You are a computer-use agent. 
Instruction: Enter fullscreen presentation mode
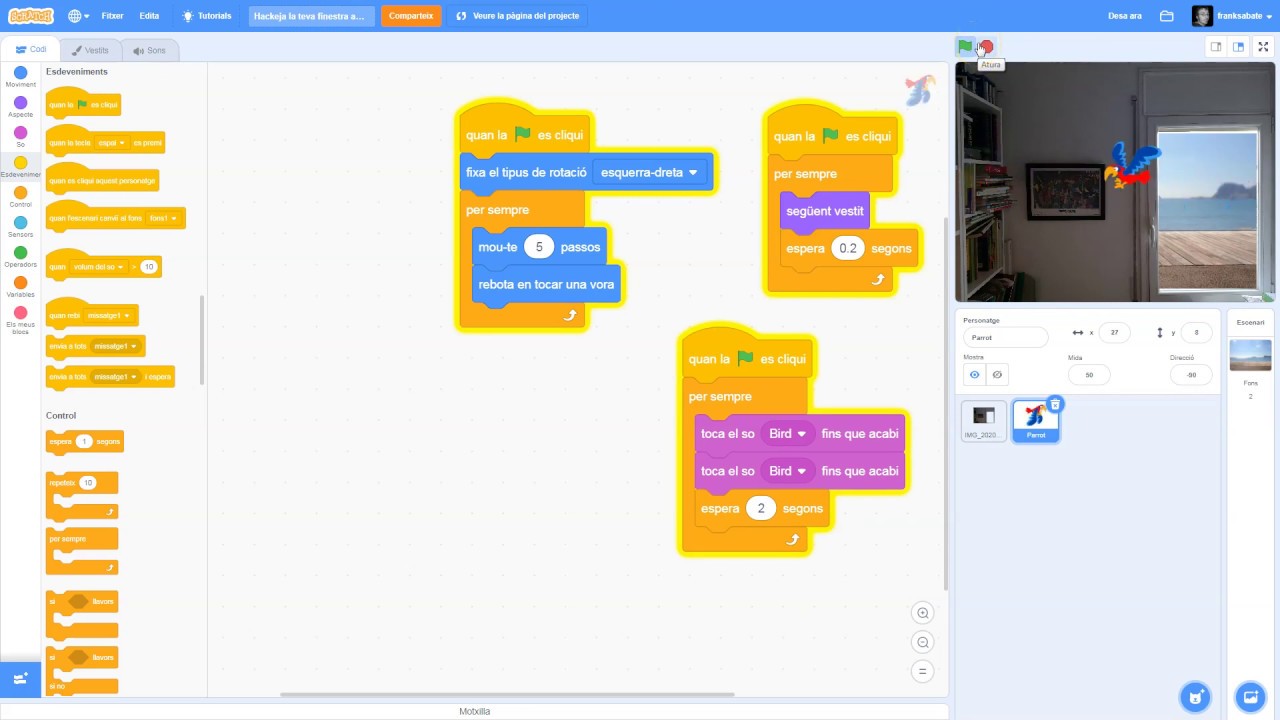tap(1263, 46)
